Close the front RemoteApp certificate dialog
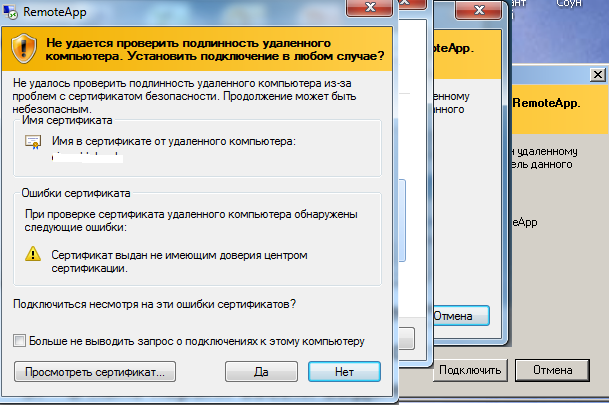609x405 pixels. (x=369, y=8)
